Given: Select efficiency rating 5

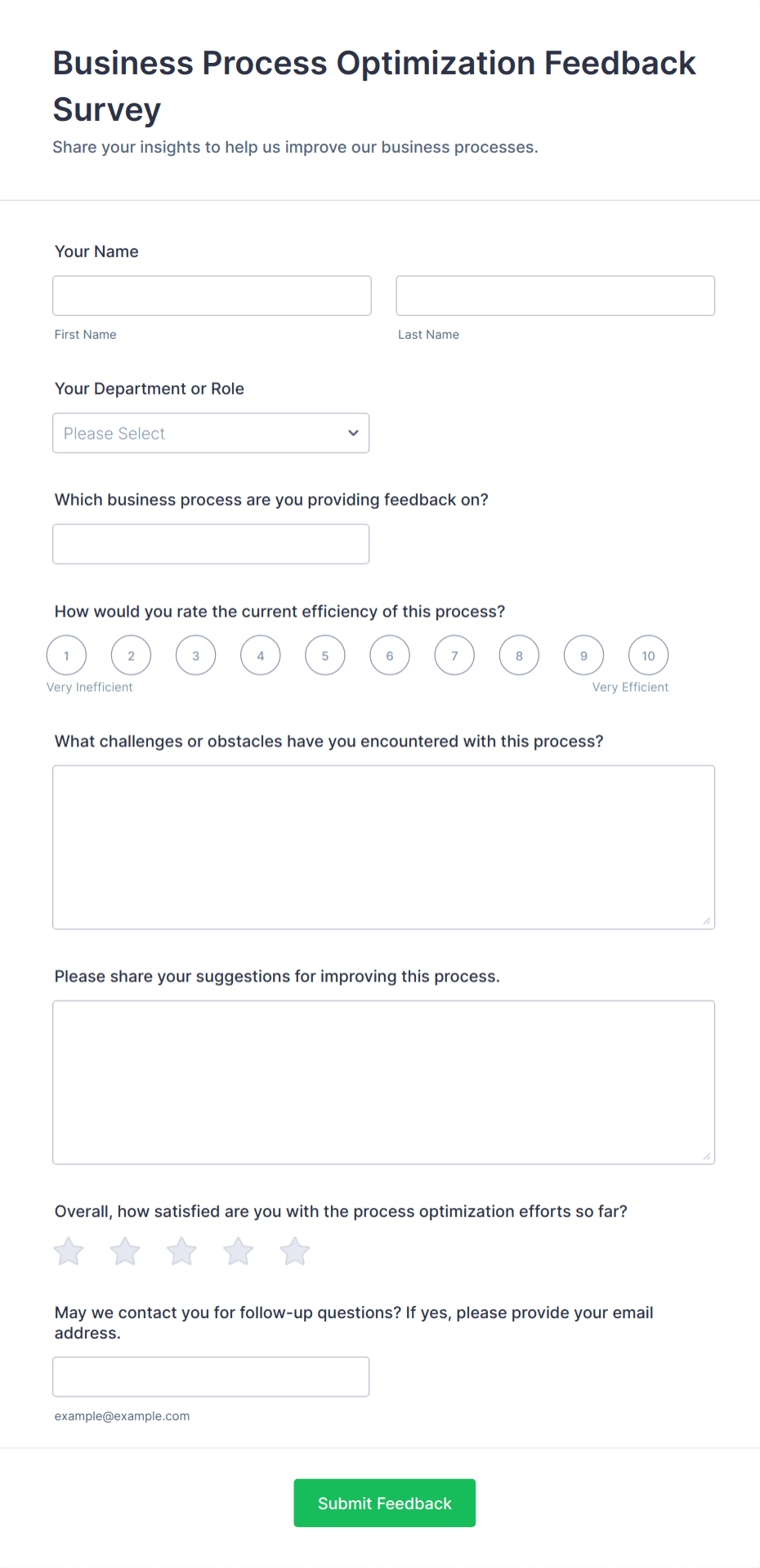Looking at the screenshot, I should (324, 655).
